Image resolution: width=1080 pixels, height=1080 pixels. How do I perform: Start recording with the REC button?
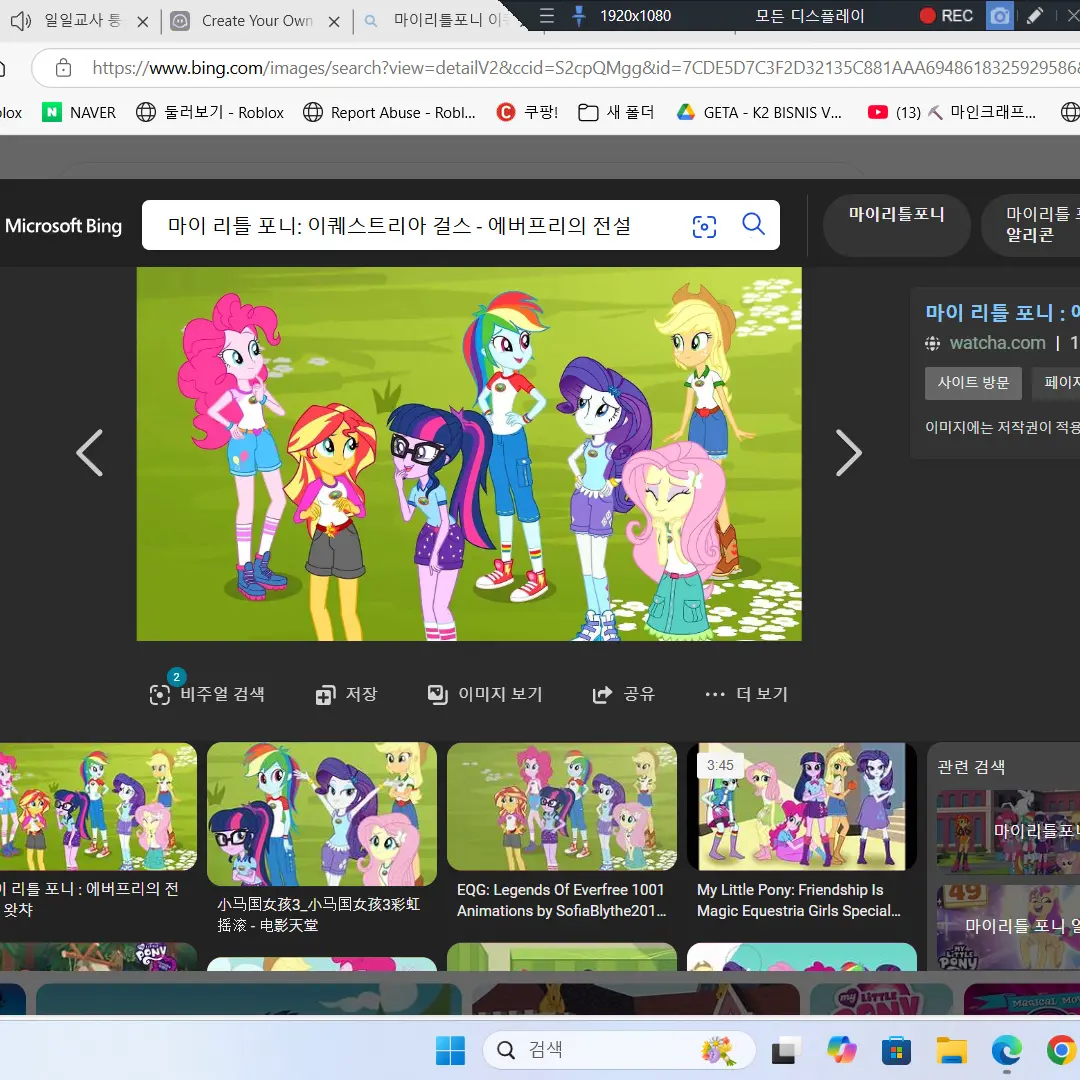pyautogui.click(x=946, y=15)
